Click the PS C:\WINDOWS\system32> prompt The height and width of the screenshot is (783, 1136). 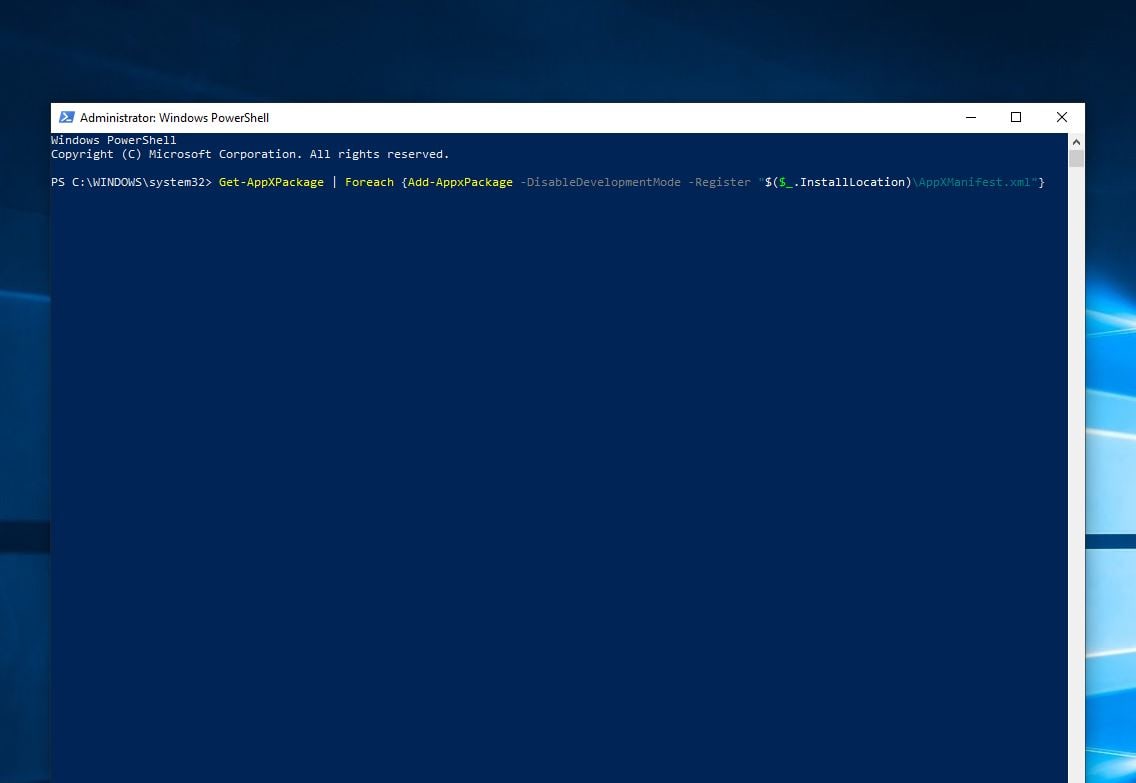pyautogui.click(x=131, y=182)
